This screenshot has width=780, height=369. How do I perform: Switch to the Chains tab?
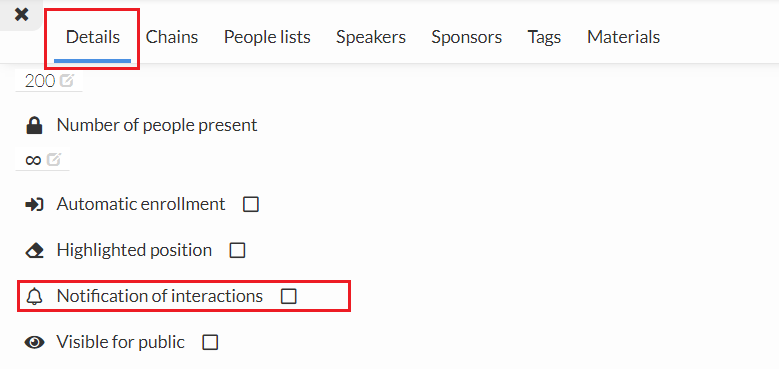click(x=172, y=37)
